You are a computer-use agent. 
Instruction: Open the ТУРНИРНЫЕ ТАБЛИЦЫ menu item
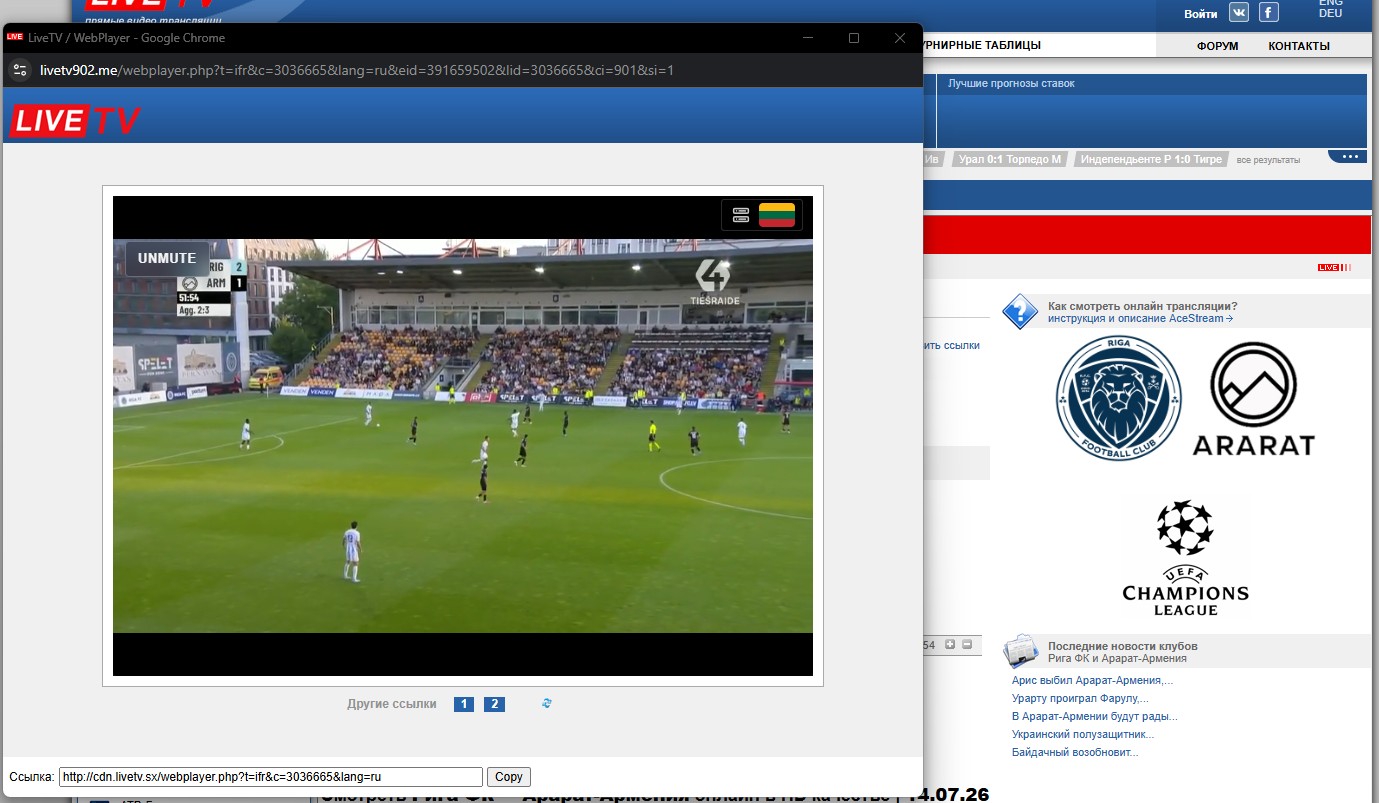pos(982,45)
